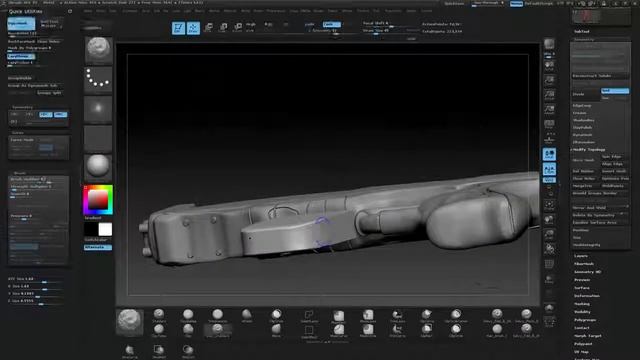Select the TrimLasso brush icon
The height and width of the screenshot is (360, 640).
[397, 315]
